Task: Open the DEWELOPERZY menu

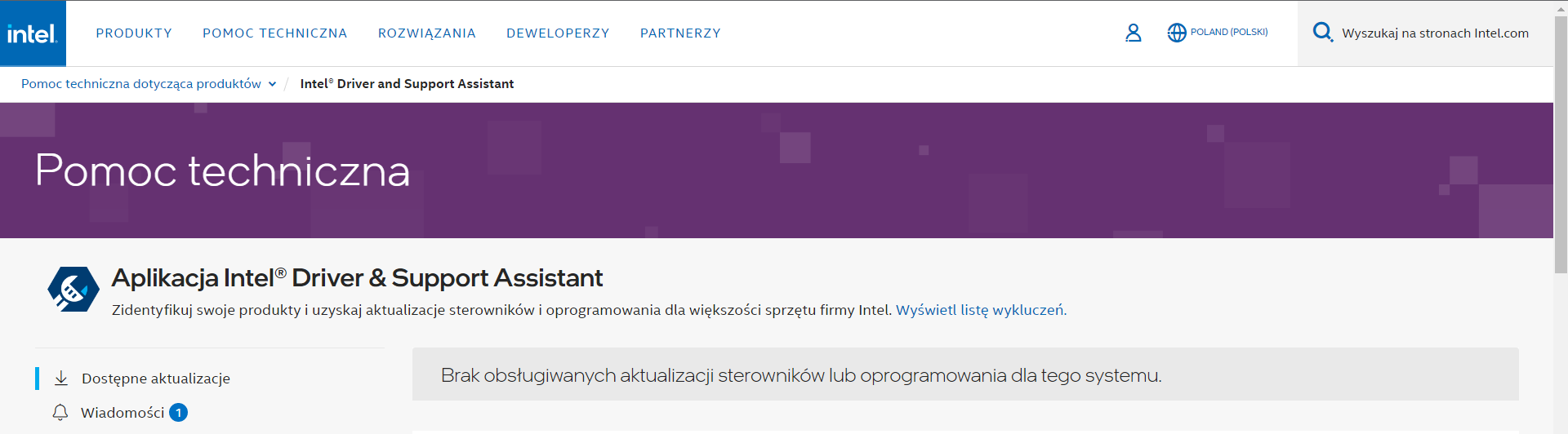Action: coord(558,33)
